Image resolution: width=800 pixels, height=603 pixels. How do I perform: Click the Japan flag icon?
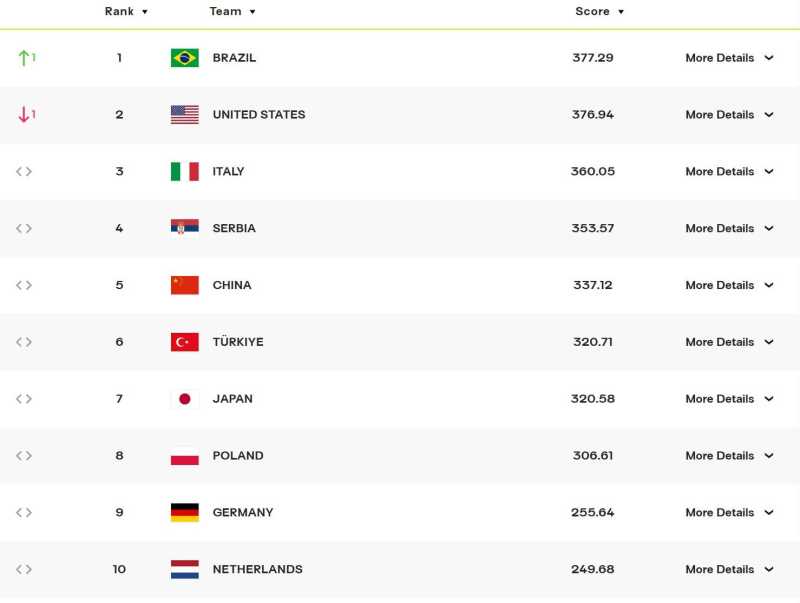(184, 399)
